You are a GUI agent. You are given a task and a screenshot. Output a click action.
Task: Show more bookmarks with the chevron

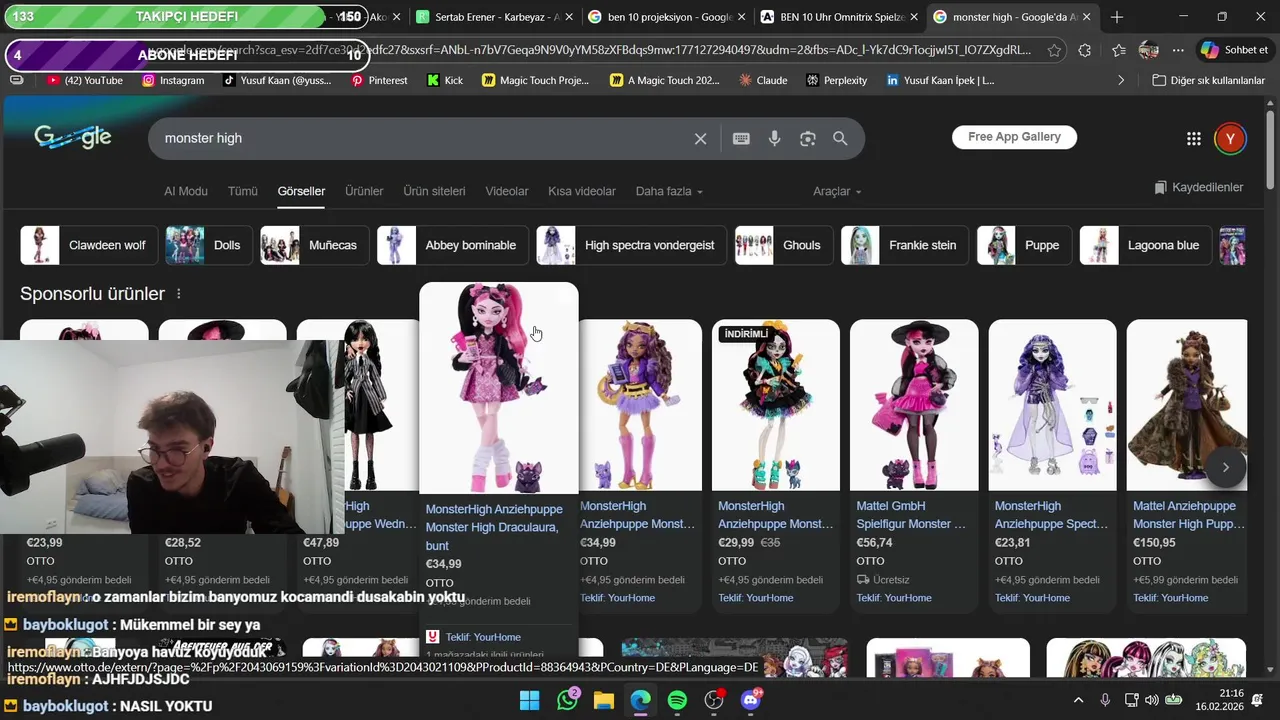(x=1121, y=80)
